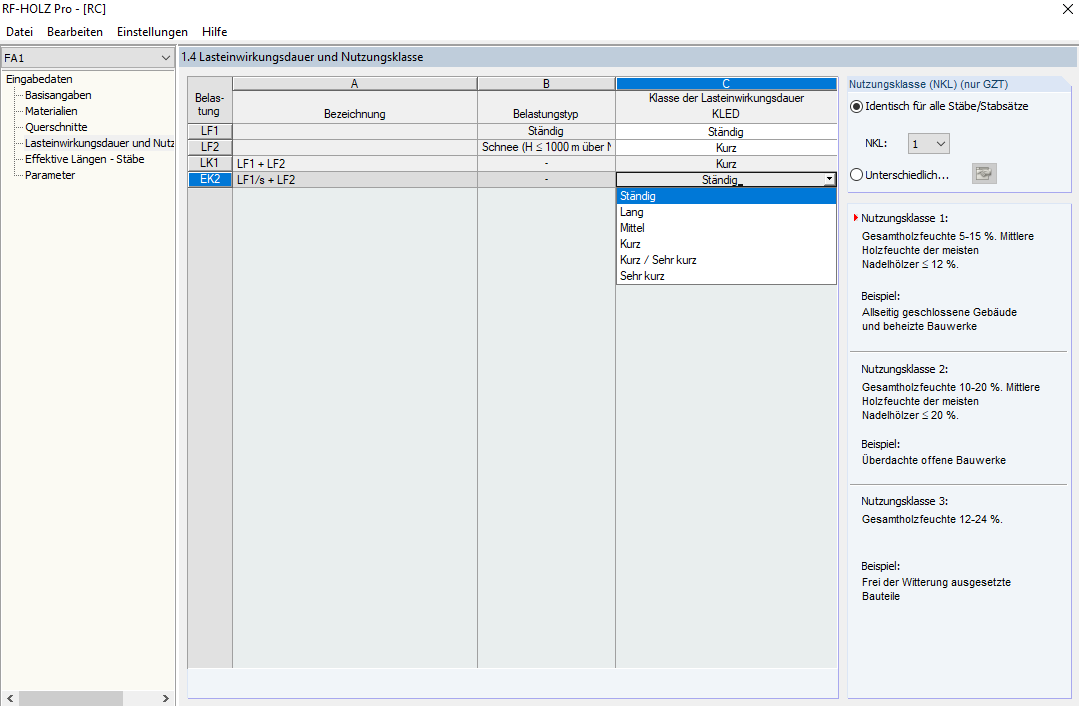Select Eingabedaten tree root
The image size is (1079, 706).
[x=39, y=79]
